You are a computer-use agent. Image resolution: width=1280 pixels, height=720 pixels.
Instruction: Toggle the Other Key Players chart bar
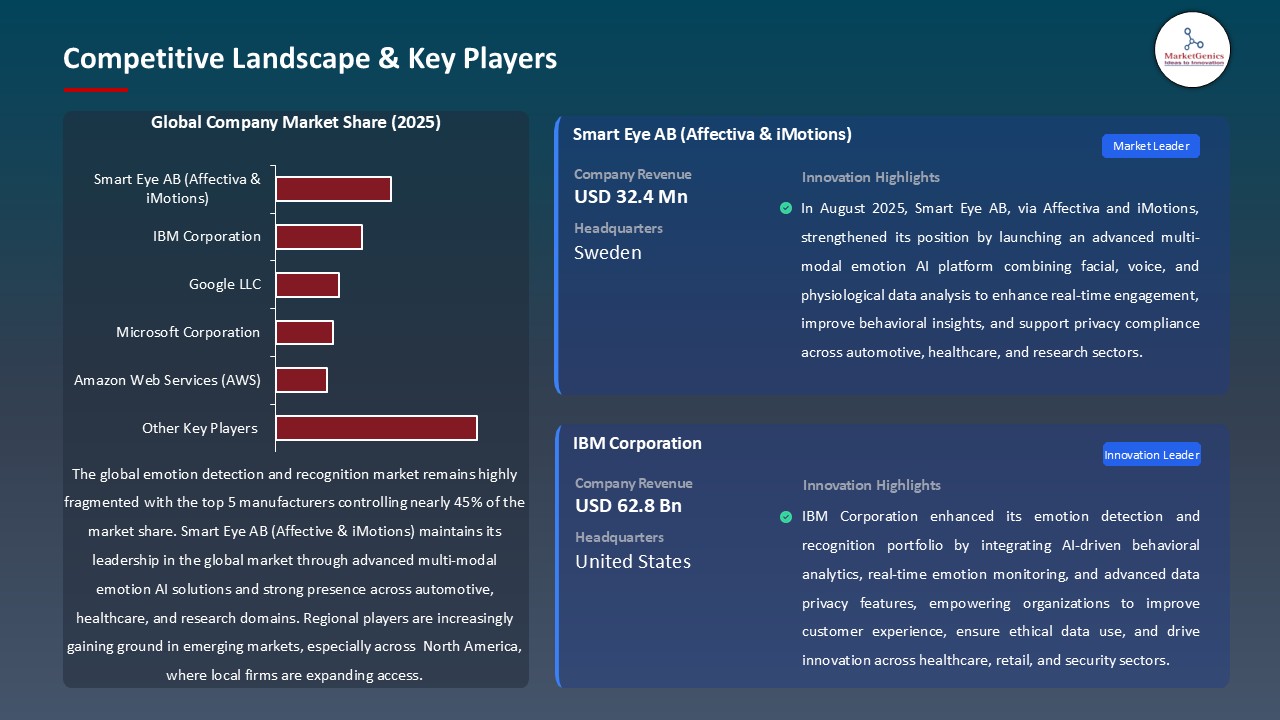[376, 428]
